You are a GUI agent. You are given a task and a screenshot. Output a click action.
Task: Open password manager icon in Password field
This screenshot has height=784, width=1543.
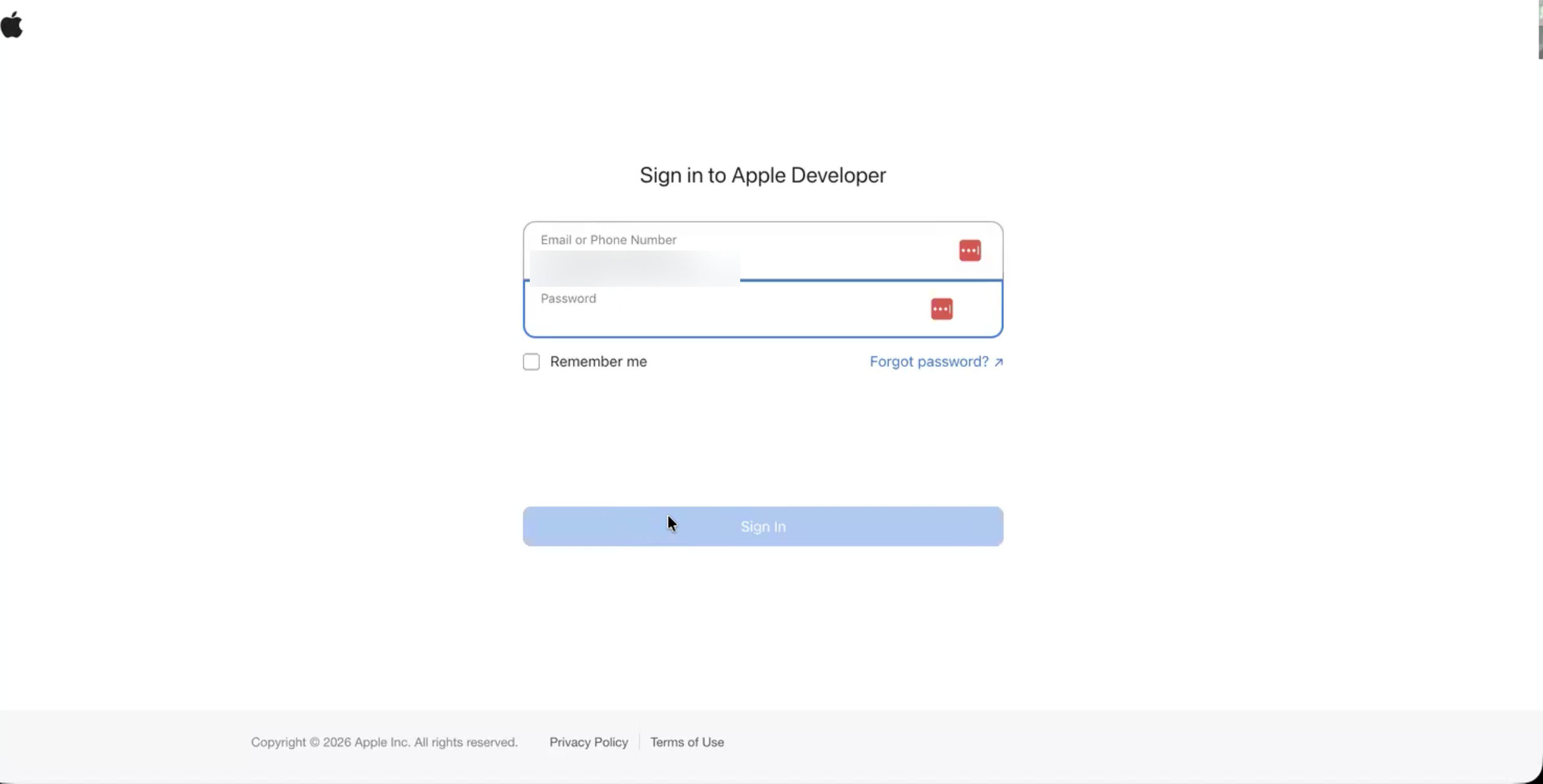(941, 309)
